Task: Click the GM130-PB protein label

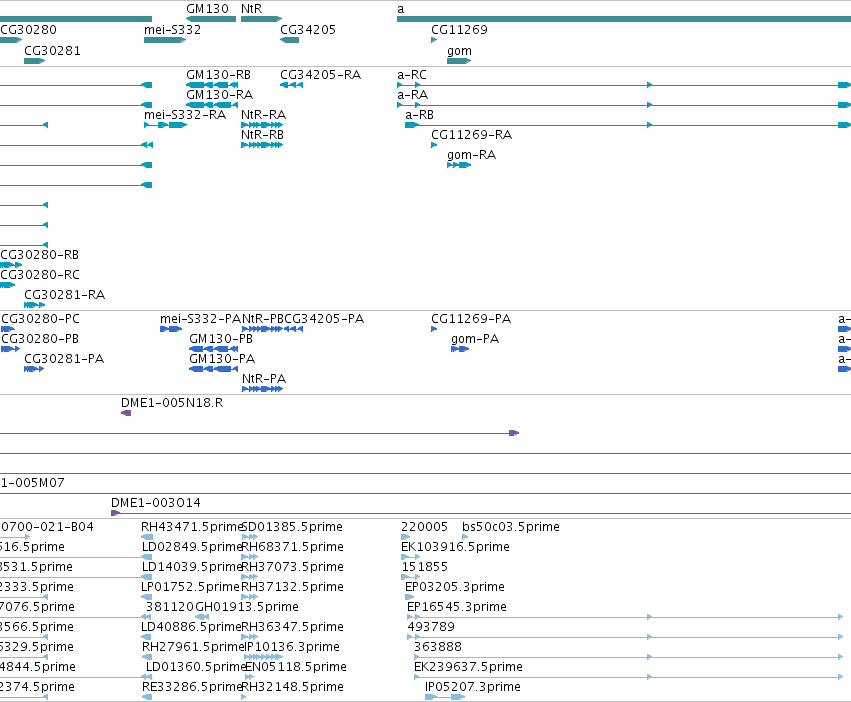Action: tap(221, 339)
